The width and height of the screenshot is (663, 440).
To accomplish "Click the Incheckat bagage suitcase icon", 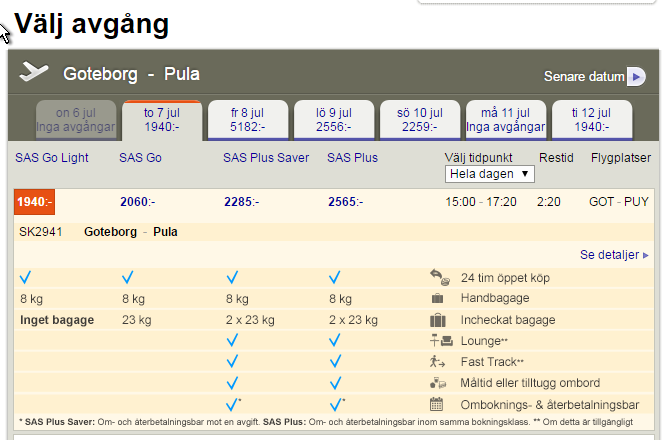I will [437, 320].
